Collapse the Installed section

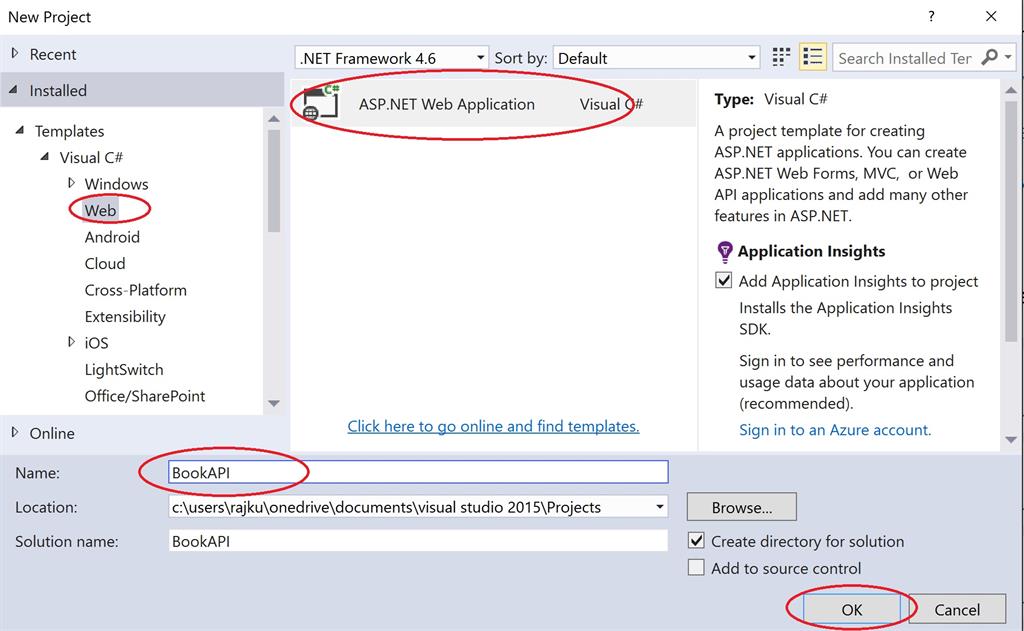(13, 90)
